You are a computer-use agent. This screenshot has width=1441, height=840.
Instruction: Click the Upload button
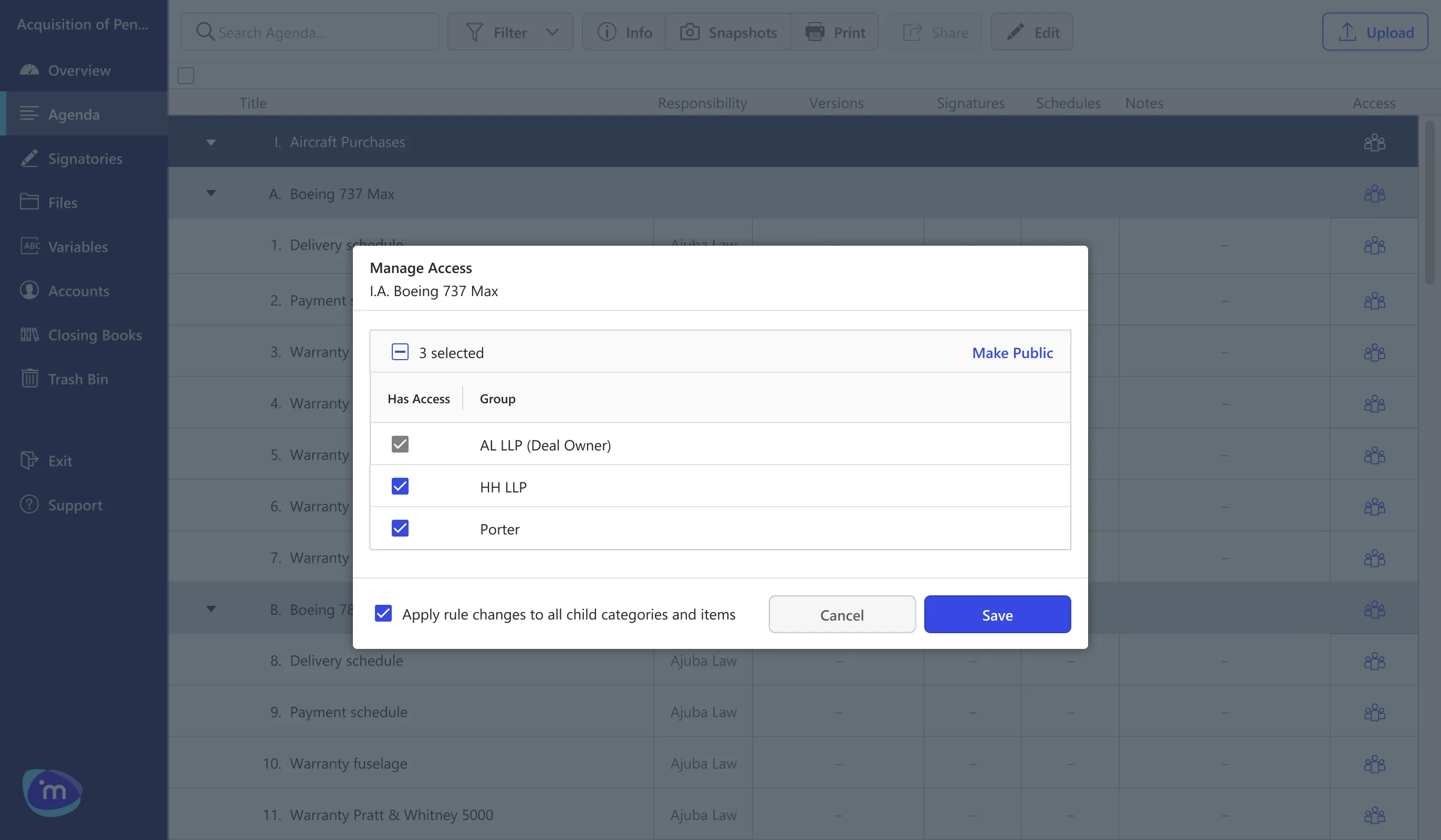click(1375, 32)
